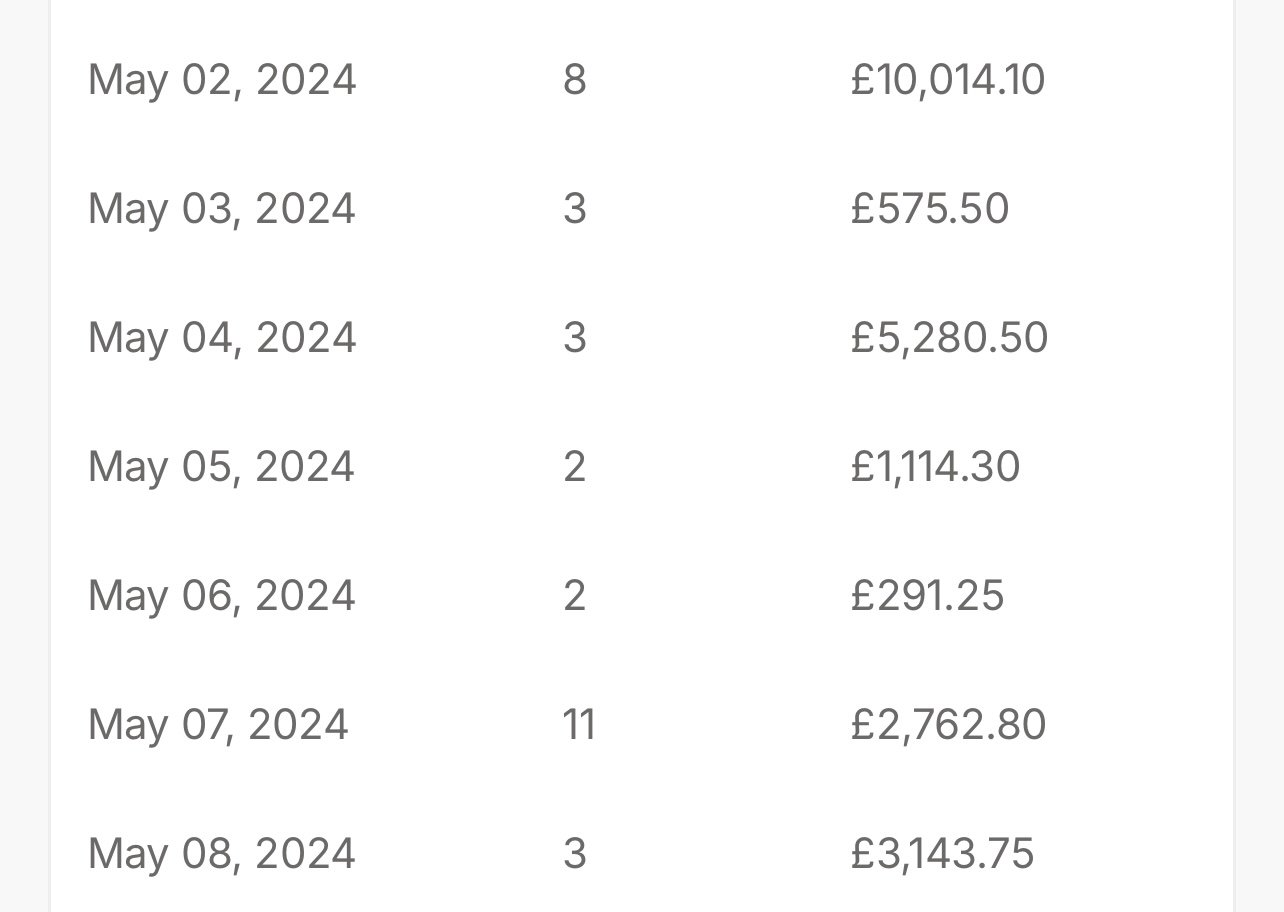
Task: Click count 11 in May 07 row
Action: (579, 725)
